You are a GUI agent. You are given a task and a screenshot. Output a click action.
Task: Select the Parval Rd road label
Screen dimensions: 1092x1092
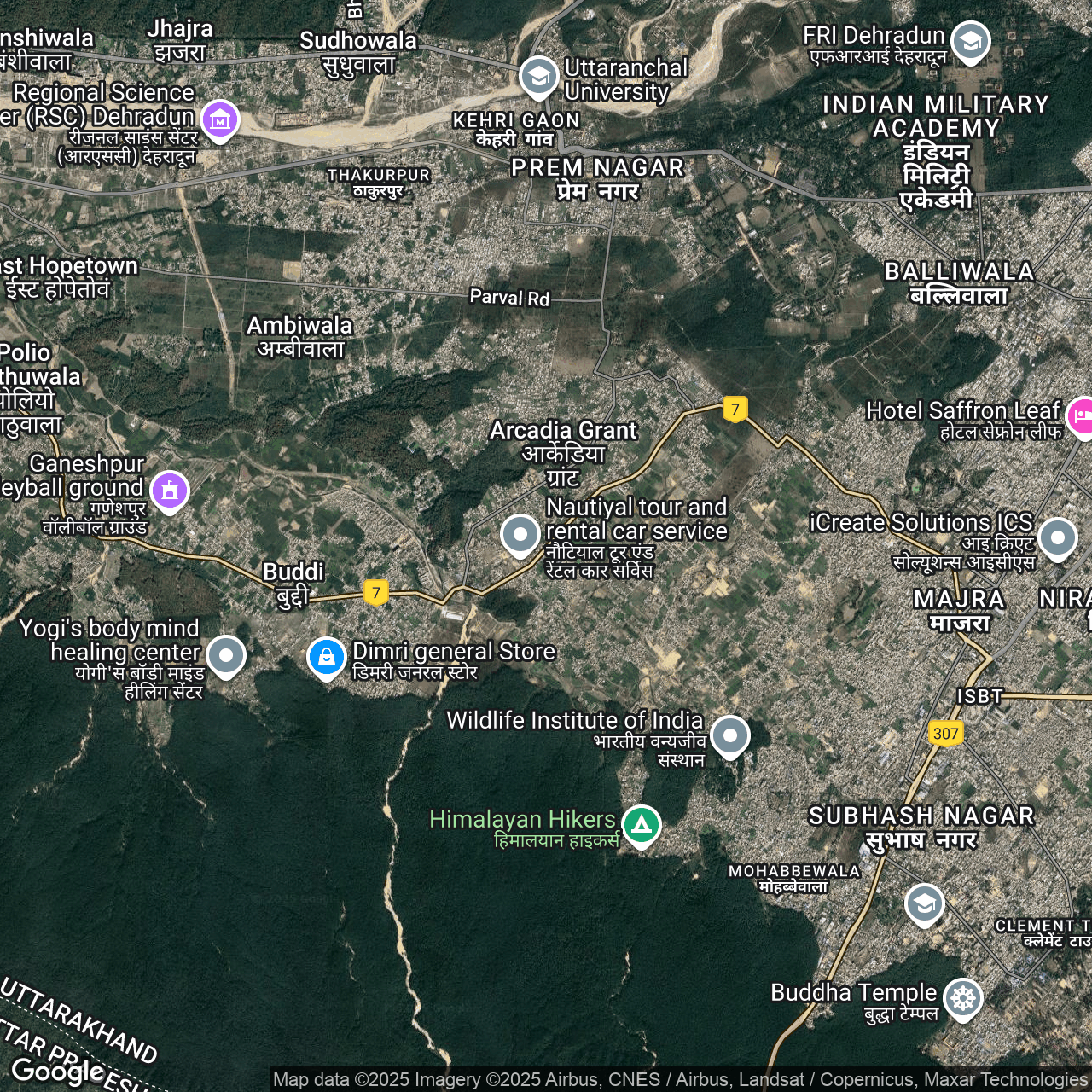[x=509, y=298]
